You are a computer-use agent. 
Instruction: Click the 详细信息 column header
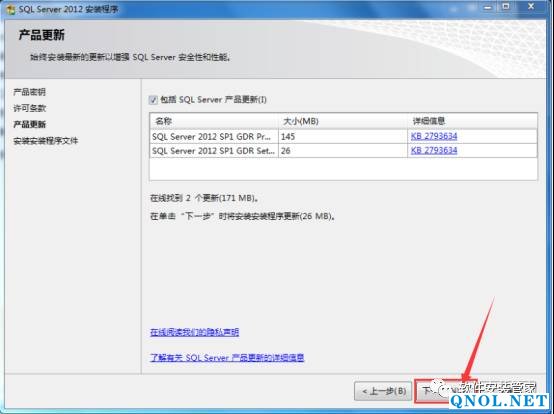(472, 121)
